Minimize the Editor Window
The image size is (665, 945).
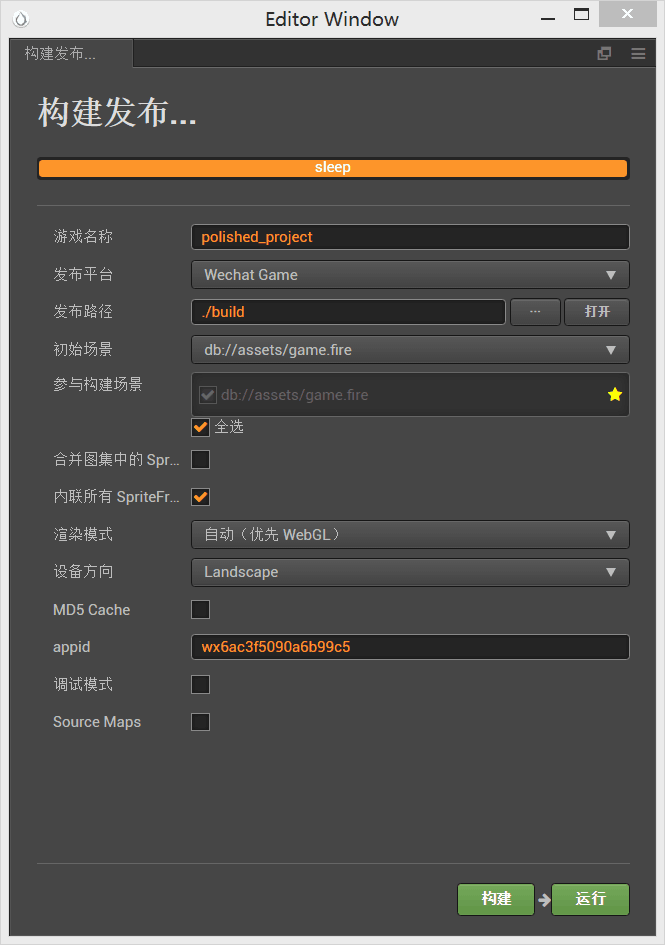548,18
